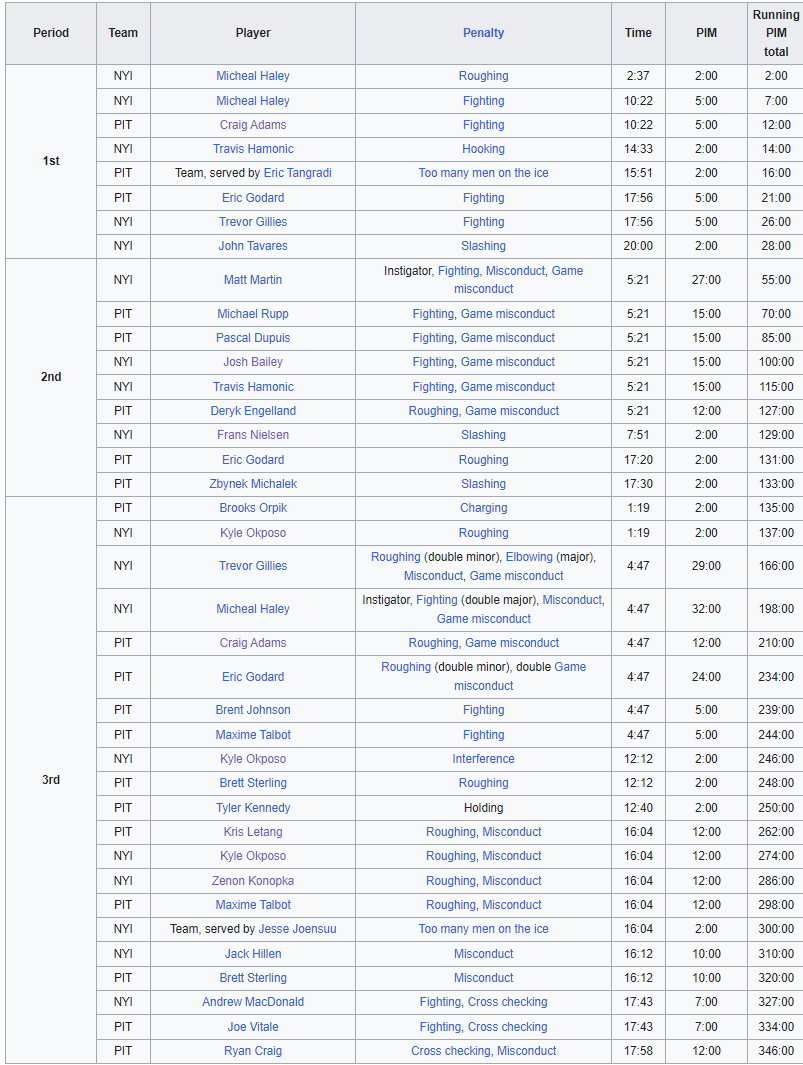The width and height of the screenshot is (803, 1065).
Task: Select the '1st' period cell
Action: [x=51, y=161]
